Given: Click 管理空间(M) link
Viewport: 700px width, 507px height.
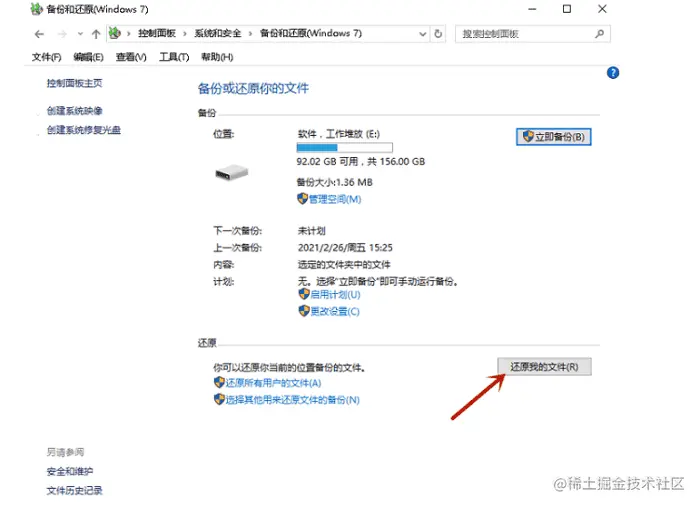Looking at the screenshot, I should [x=335, y=199].
